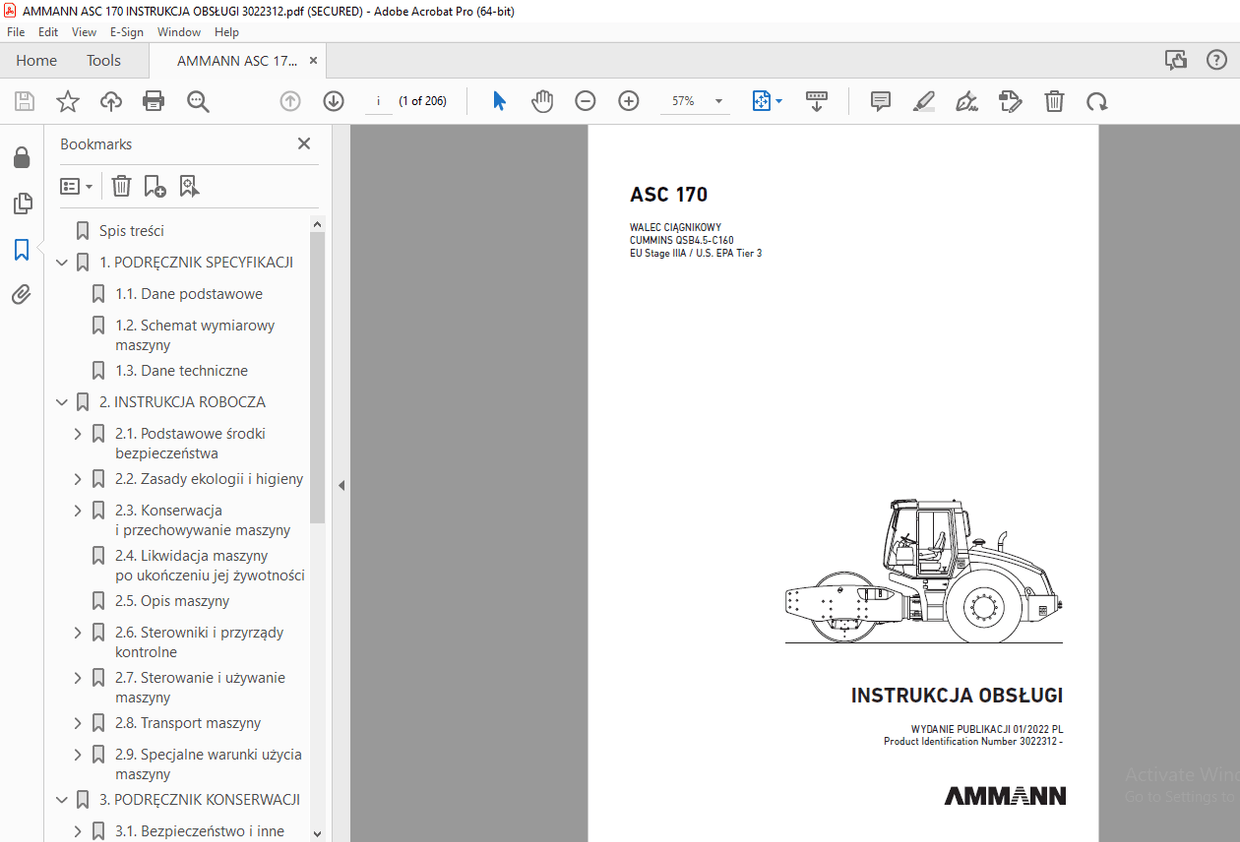Viewport: 1240px width, 842px height.
Task: Activate the Selection arrow tool
Action: [x=498, y=101]
